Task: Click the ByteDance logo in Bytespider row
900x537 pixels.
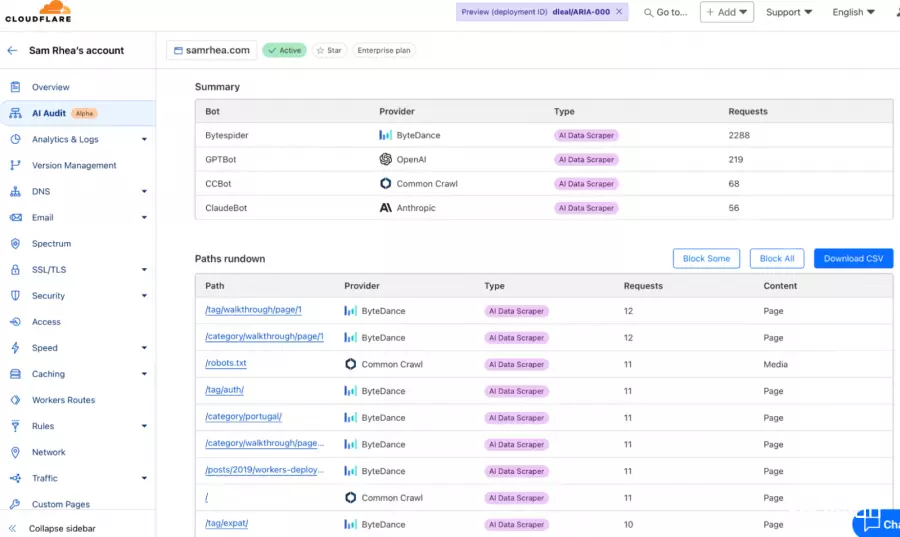Action: pyautogui.click(x=386, y=135)
